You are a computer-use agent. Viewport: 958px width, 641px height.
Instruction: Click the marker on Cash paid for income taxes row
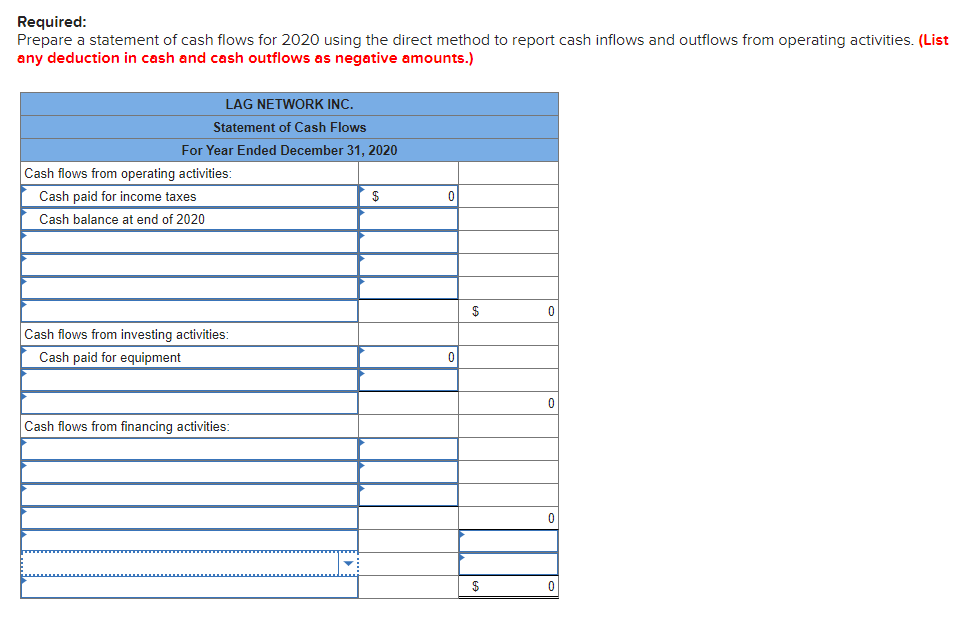coord(23,196)
